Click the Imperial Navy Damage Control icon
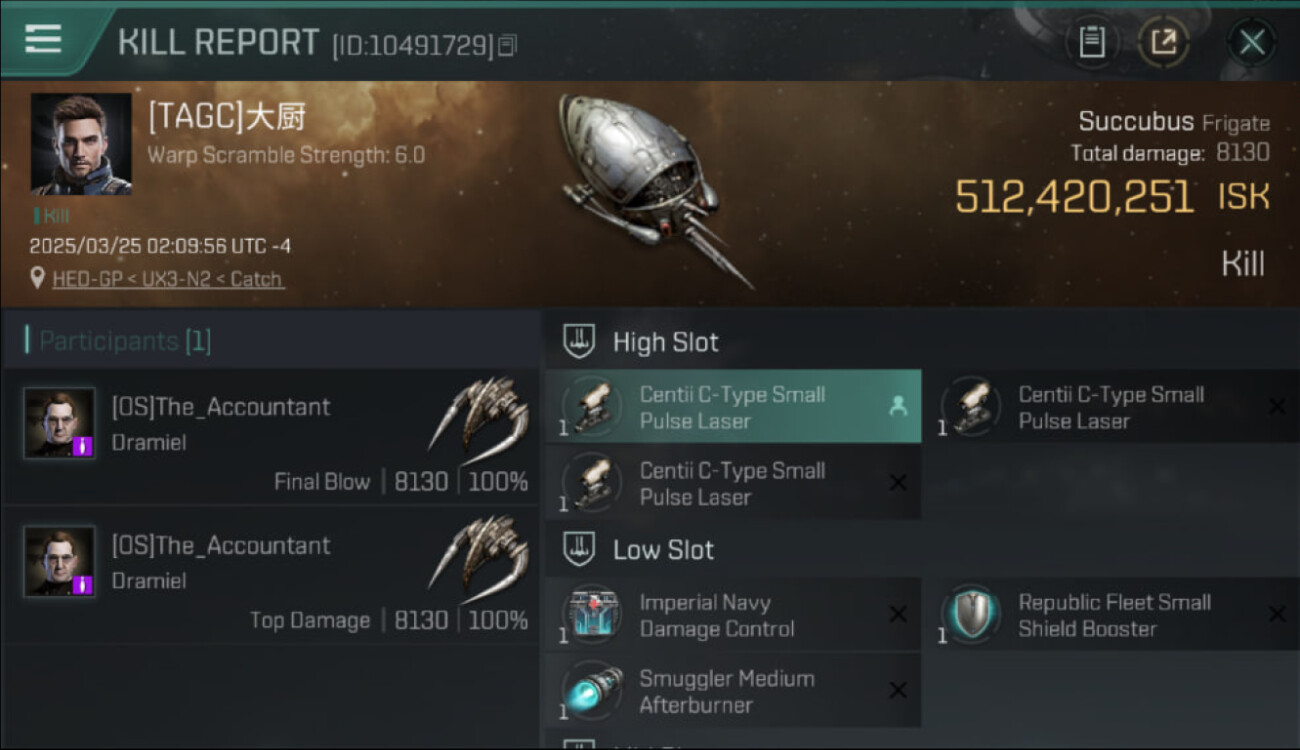Viewport: 1300px width, 750px height. pyautogui.click(x=592, y=615)
